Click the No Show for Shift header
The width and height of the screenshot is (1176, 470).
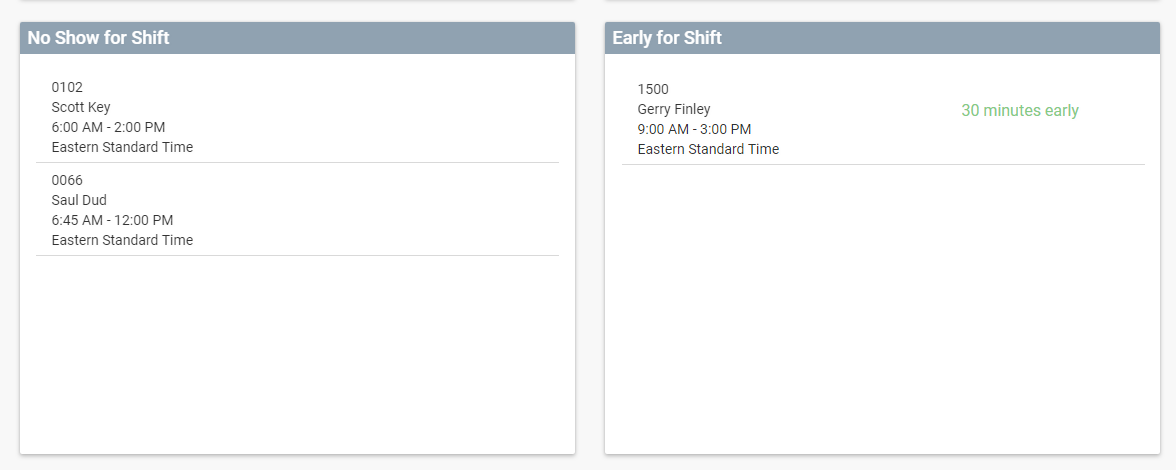(98, 38)
